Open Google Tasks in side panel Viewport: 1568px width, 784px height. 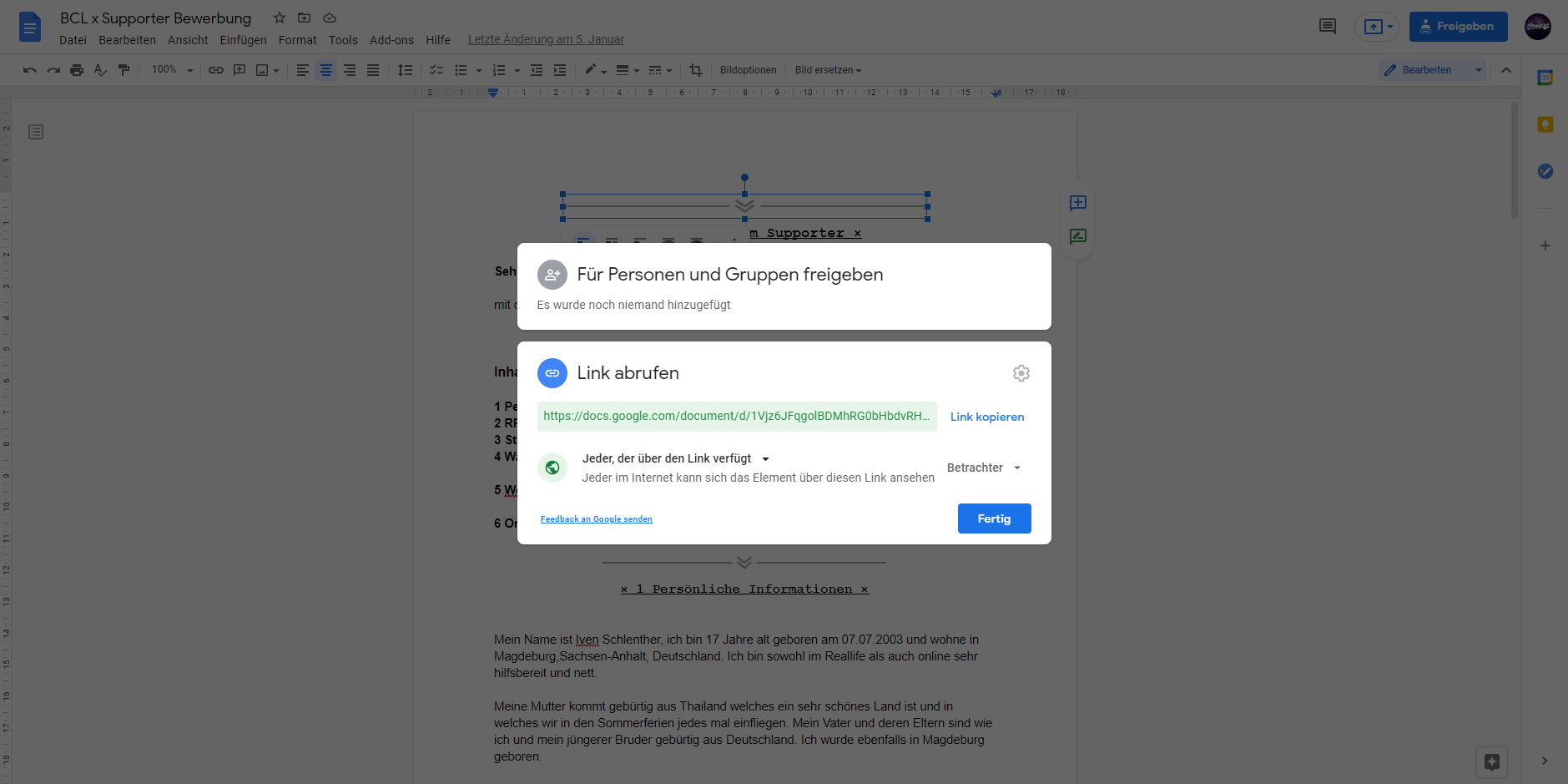point(1545,171)
